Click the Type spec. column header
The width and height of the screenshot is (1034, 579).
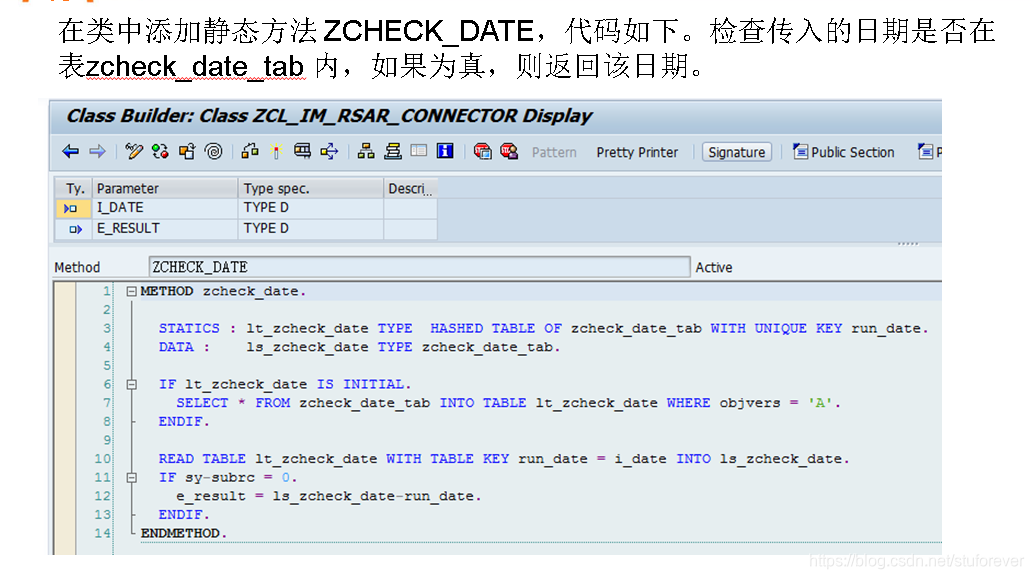pos(311,189)
